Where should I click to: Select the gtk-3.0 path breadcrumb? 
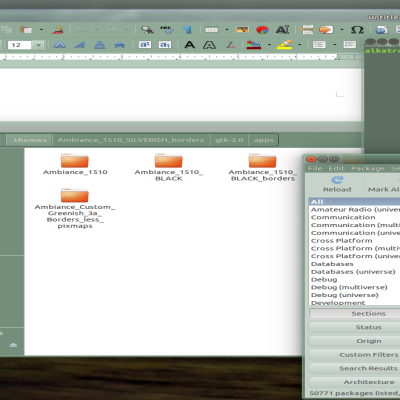coord(229,140)
